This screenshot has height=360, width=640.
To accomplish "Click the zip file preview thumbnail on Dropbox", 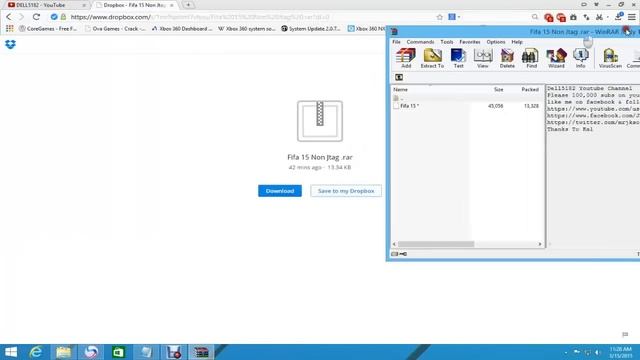I will click(x=320, y=121).
